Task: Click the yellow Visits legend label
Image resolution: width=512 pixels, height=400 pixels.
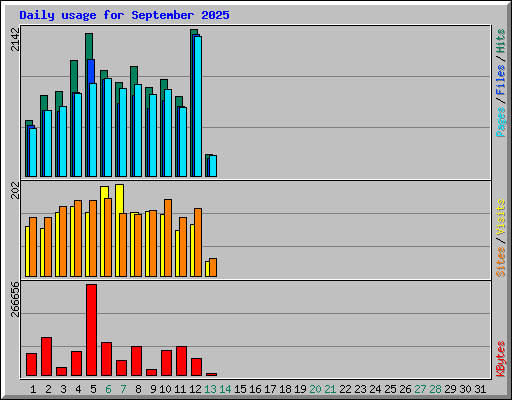Action: [501, 217]
